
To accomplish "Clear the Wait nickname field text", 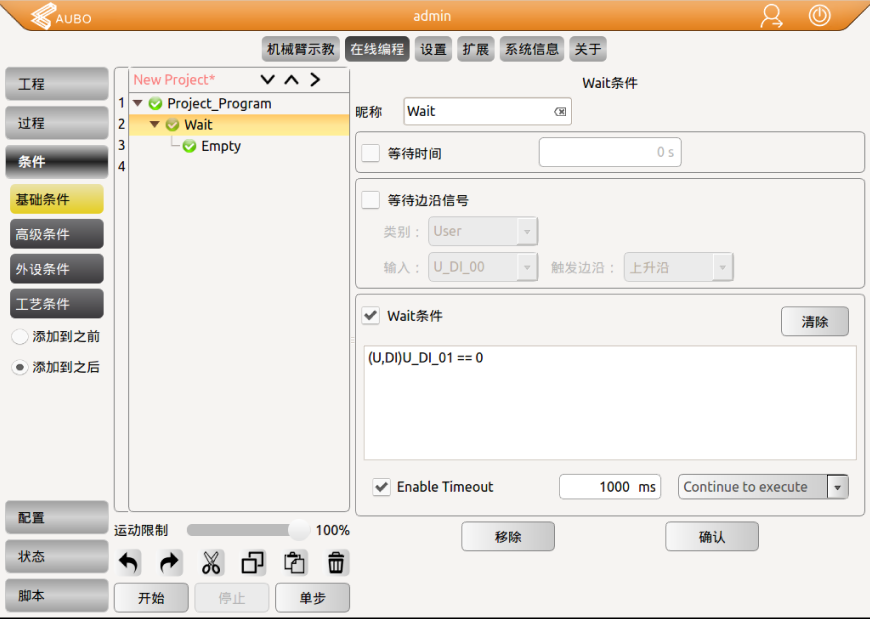I will coord(560,112).
